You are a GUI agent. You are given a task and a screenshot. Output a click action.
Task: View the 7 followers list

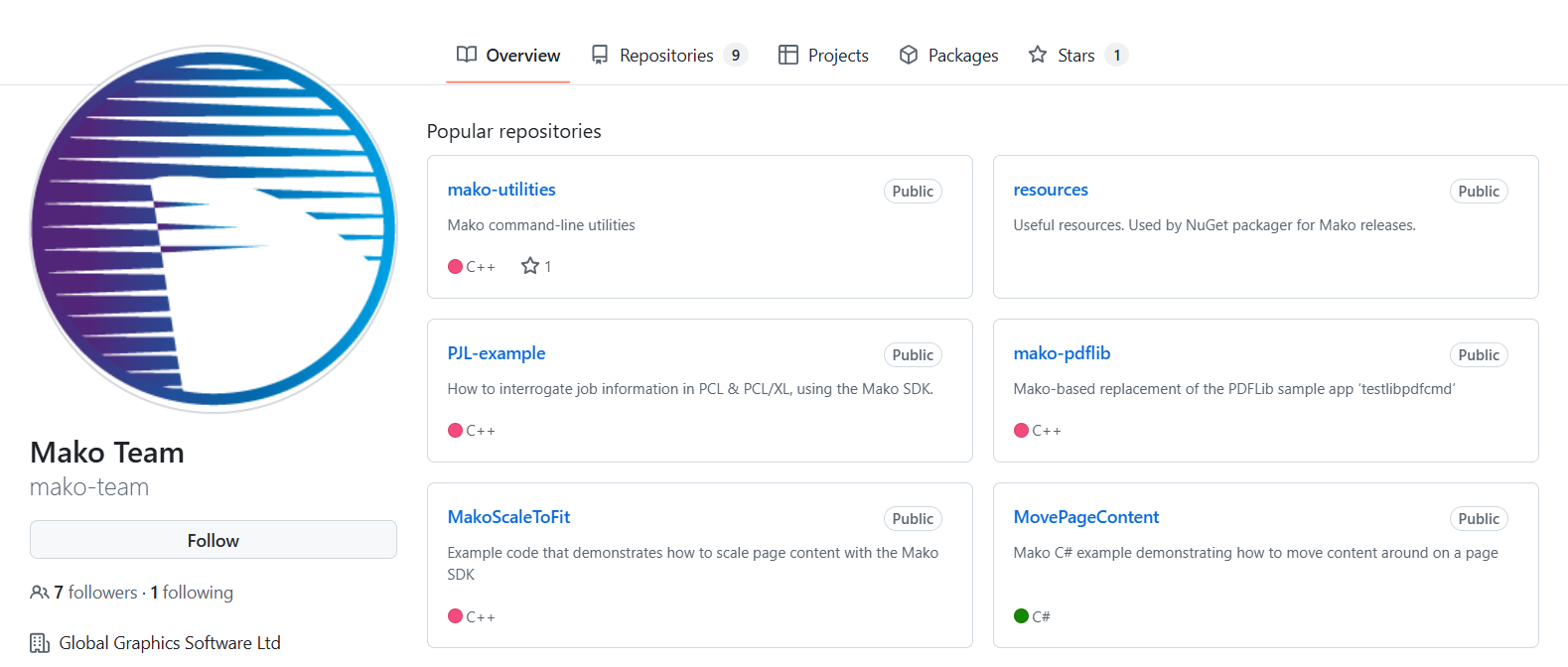95,593
